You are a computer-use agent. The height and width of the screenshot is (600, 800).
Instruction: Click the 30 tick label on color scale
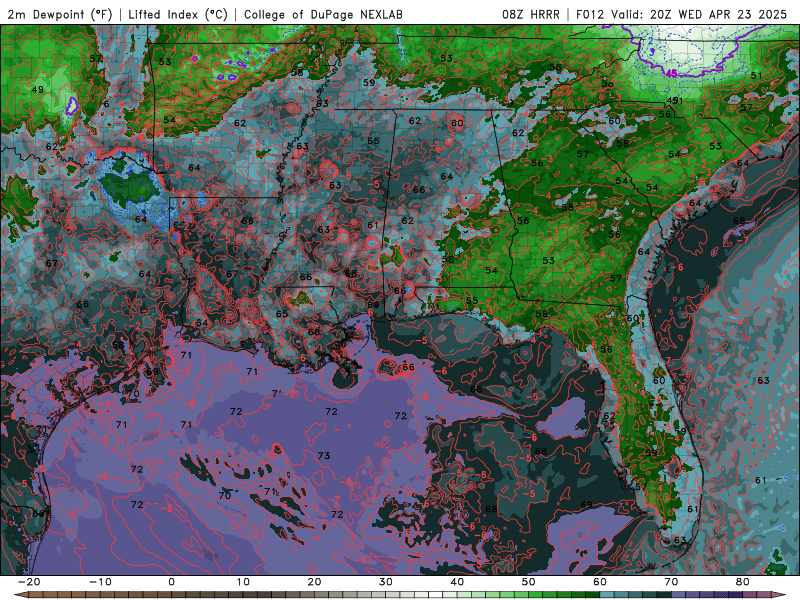(x=386, y=582)
